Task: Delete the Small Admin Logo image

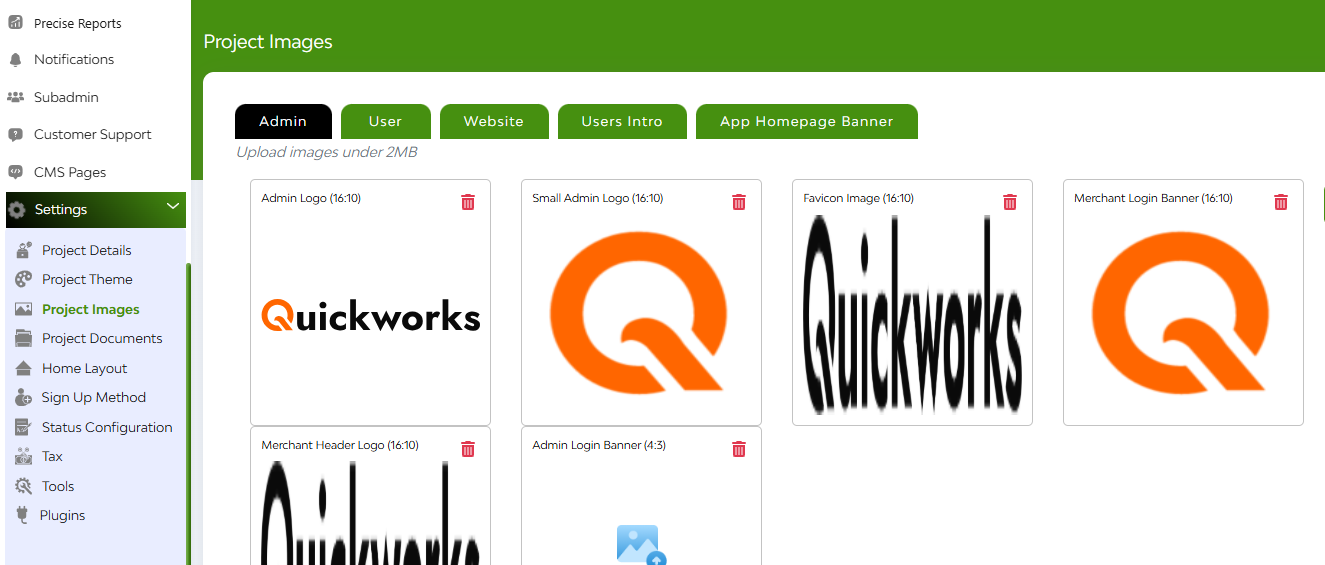Action: [739, 202]
